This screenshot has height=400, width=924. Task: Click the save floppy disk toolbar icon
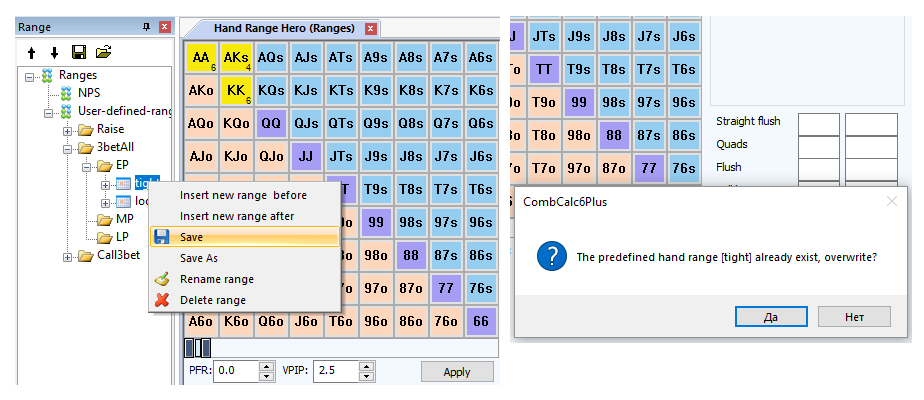click(x=78, y=52)
